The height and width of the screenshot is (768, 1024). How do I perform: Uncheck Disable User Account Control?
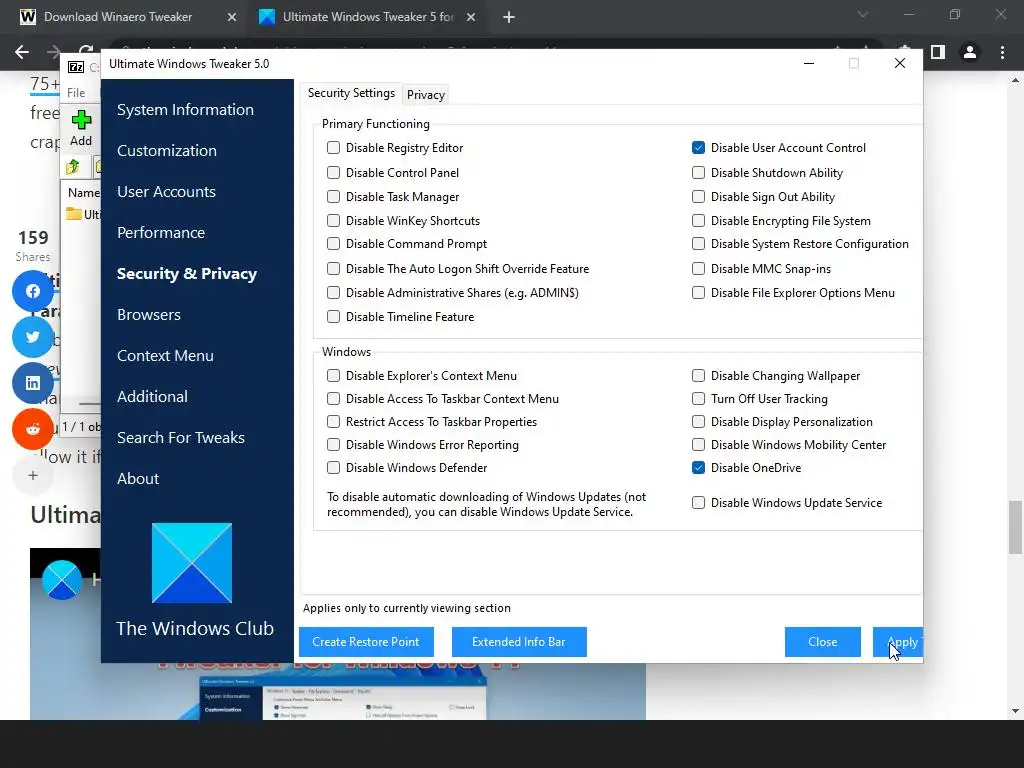coord(698,148)
